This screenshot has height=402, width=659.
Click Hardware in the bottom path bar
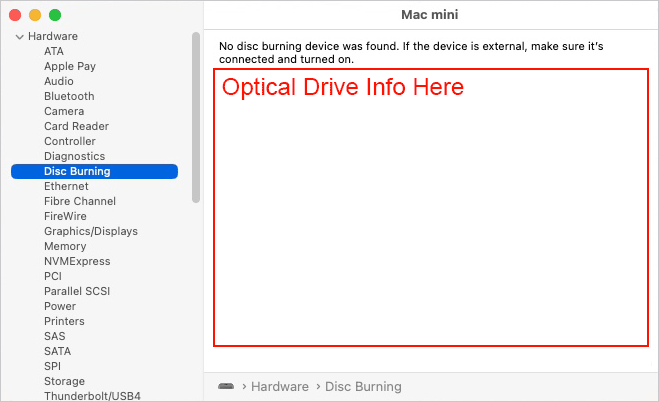coord(280,386)
